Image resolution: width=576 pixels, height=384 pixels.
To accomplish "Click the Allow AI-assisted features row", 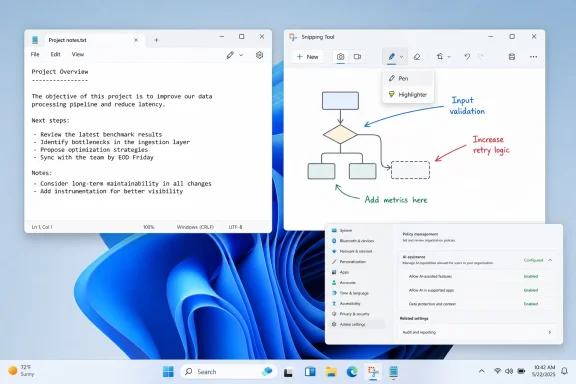I will (x=478, y=276).
